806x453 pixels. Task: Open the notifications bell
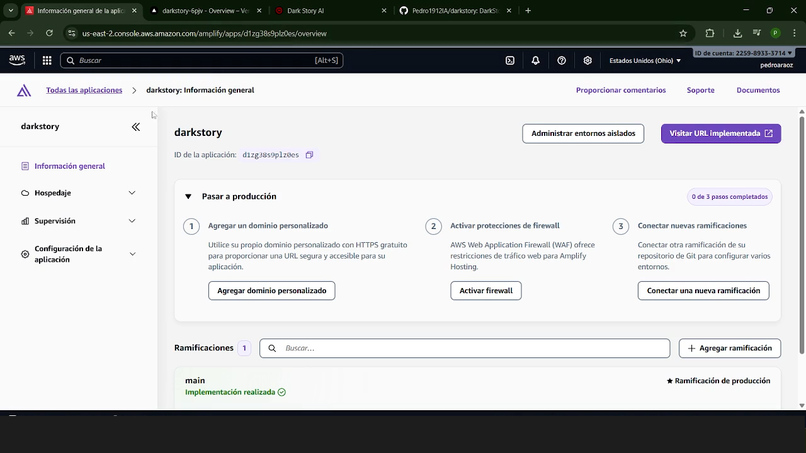(535, 60)
